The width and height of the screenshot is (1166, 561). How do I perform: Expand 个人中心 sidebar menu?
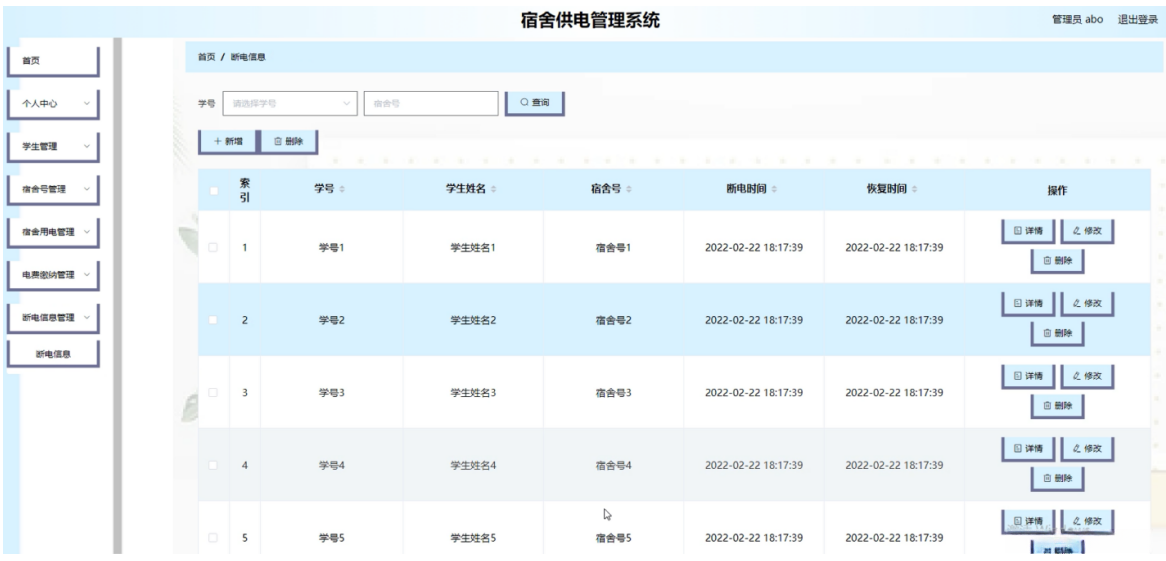click(x=53, y=104)
